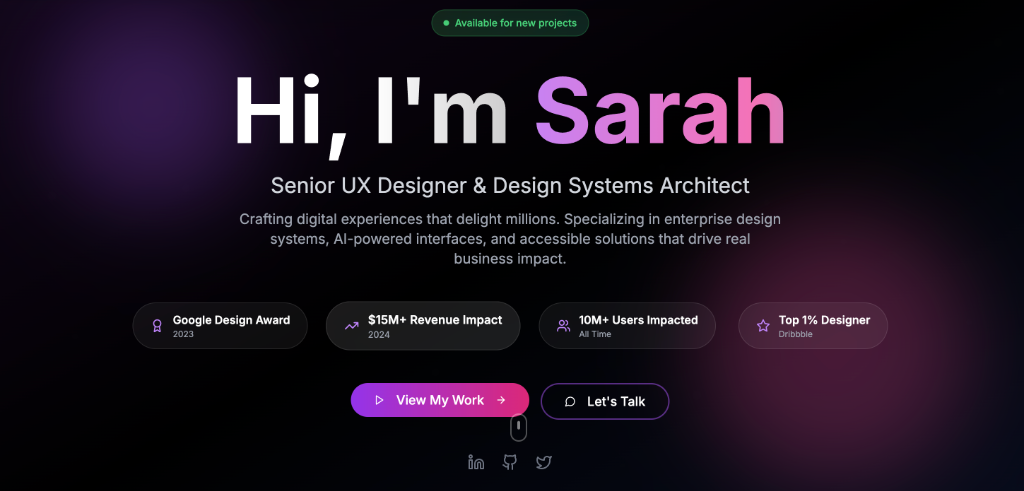Click the gradient name Sarah in the headline

click(x=660, y=111)
